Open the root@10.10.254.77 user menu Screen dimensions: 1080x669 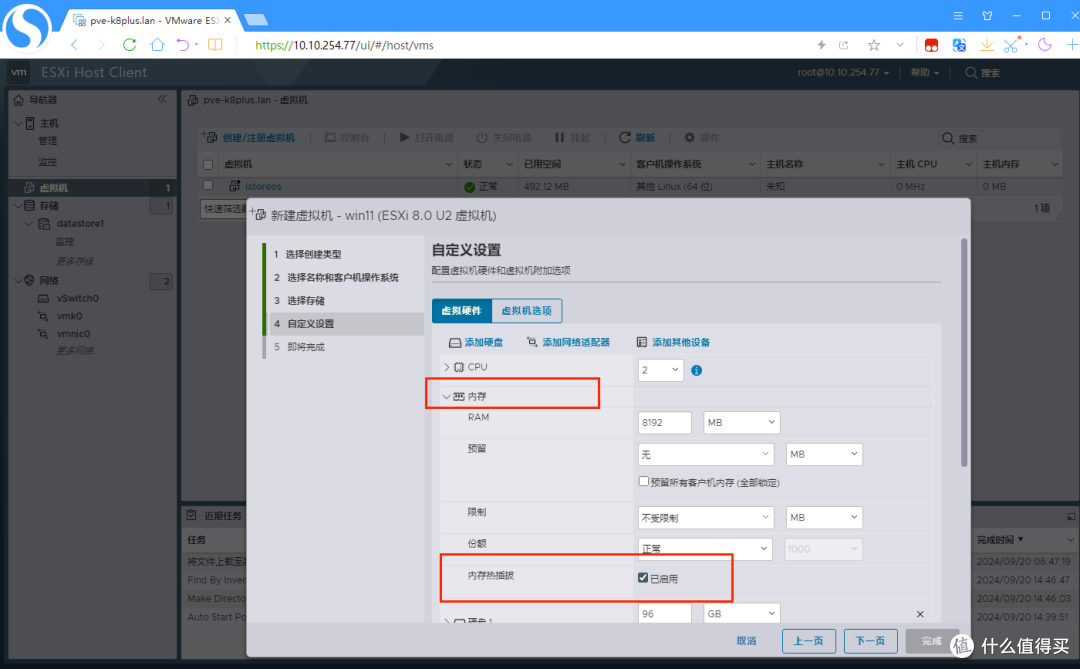click(x=843, y=72)
